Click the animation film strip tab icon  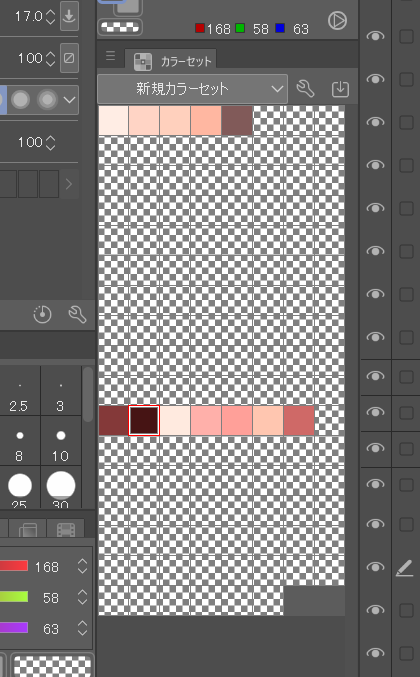pos(66,529)
